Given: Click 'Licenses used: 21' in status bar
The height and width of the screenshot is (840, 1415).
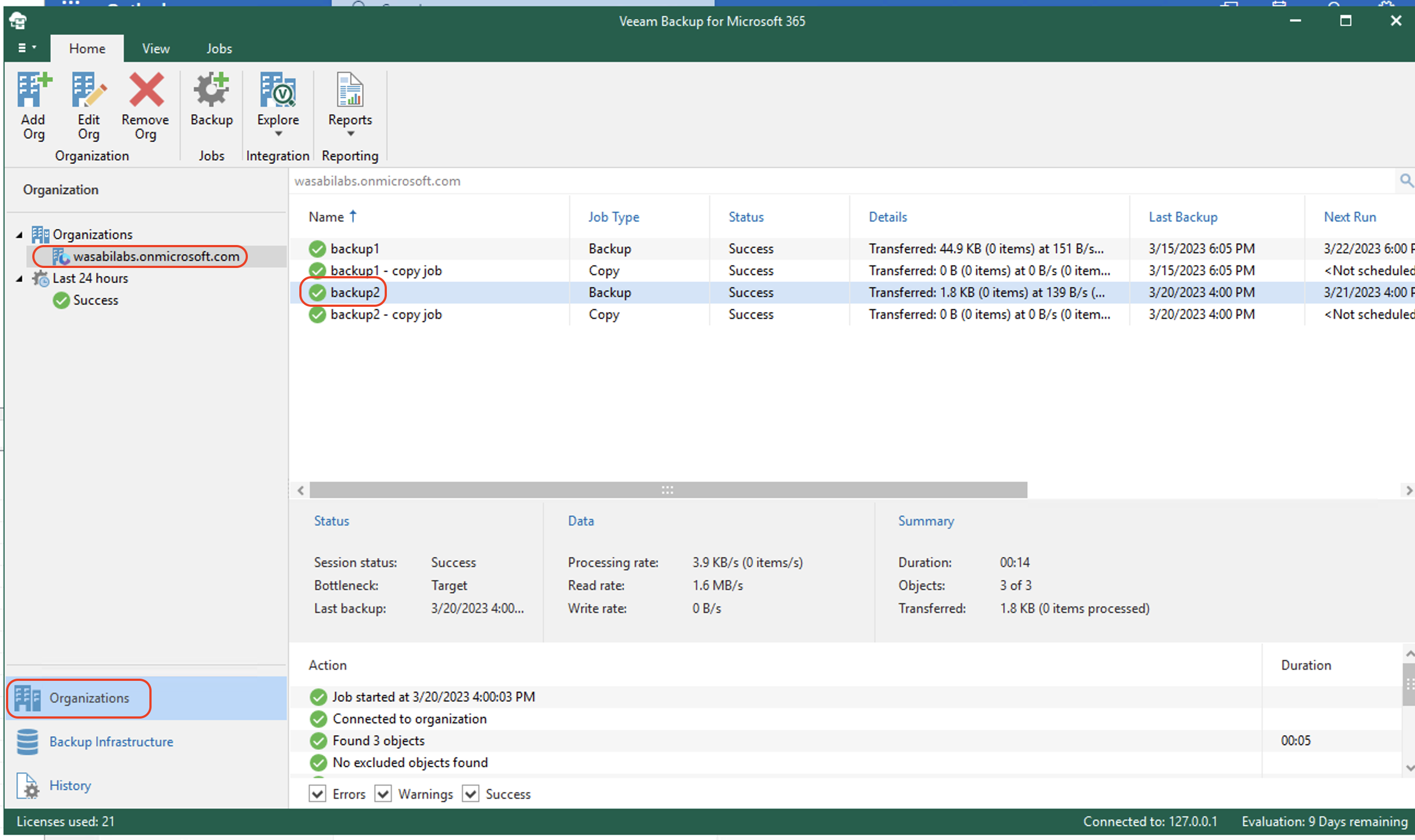Looking at the screenshot, I should [65, 821].
